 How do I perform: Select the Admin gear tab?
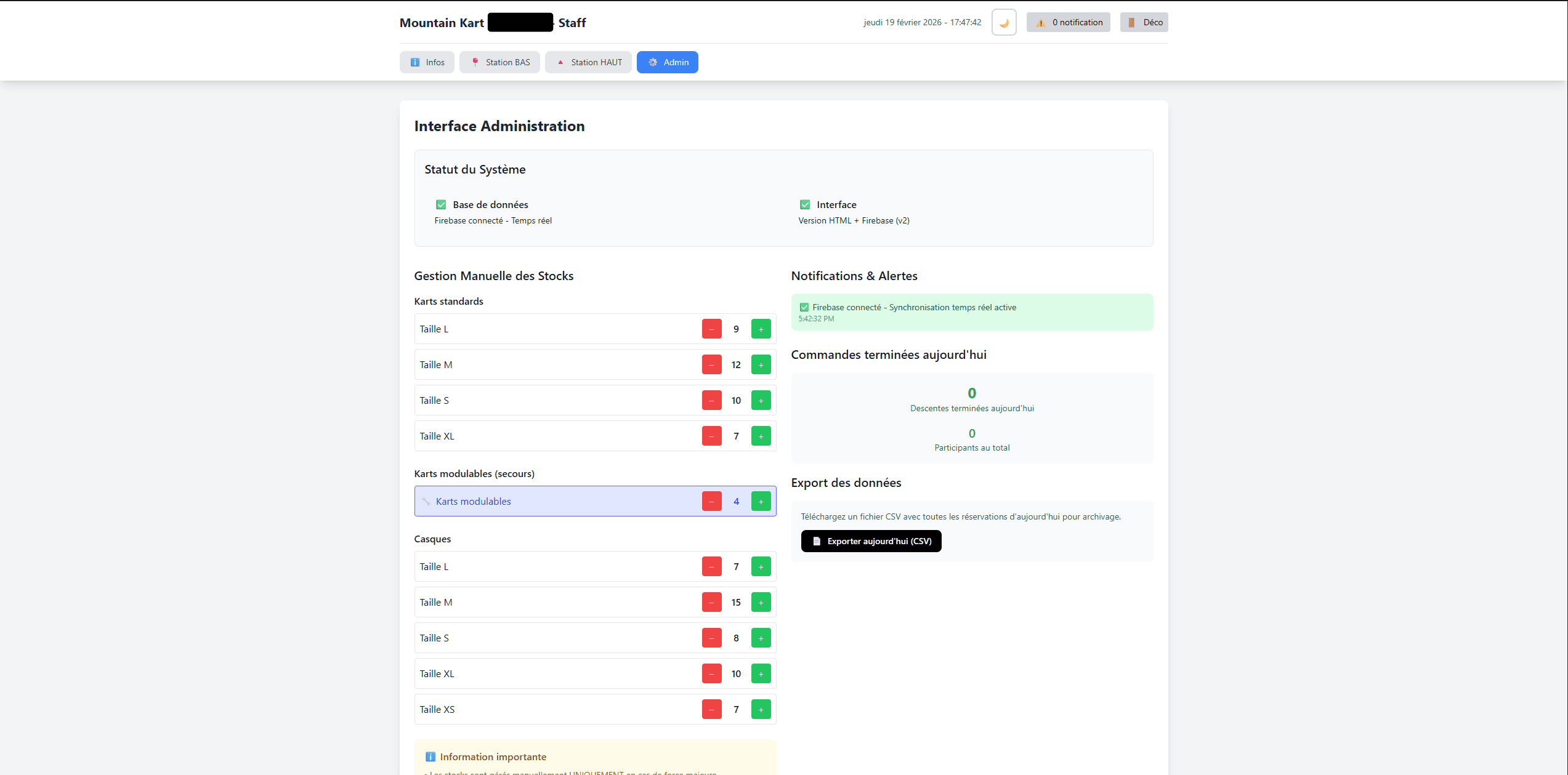click(667, 62)
